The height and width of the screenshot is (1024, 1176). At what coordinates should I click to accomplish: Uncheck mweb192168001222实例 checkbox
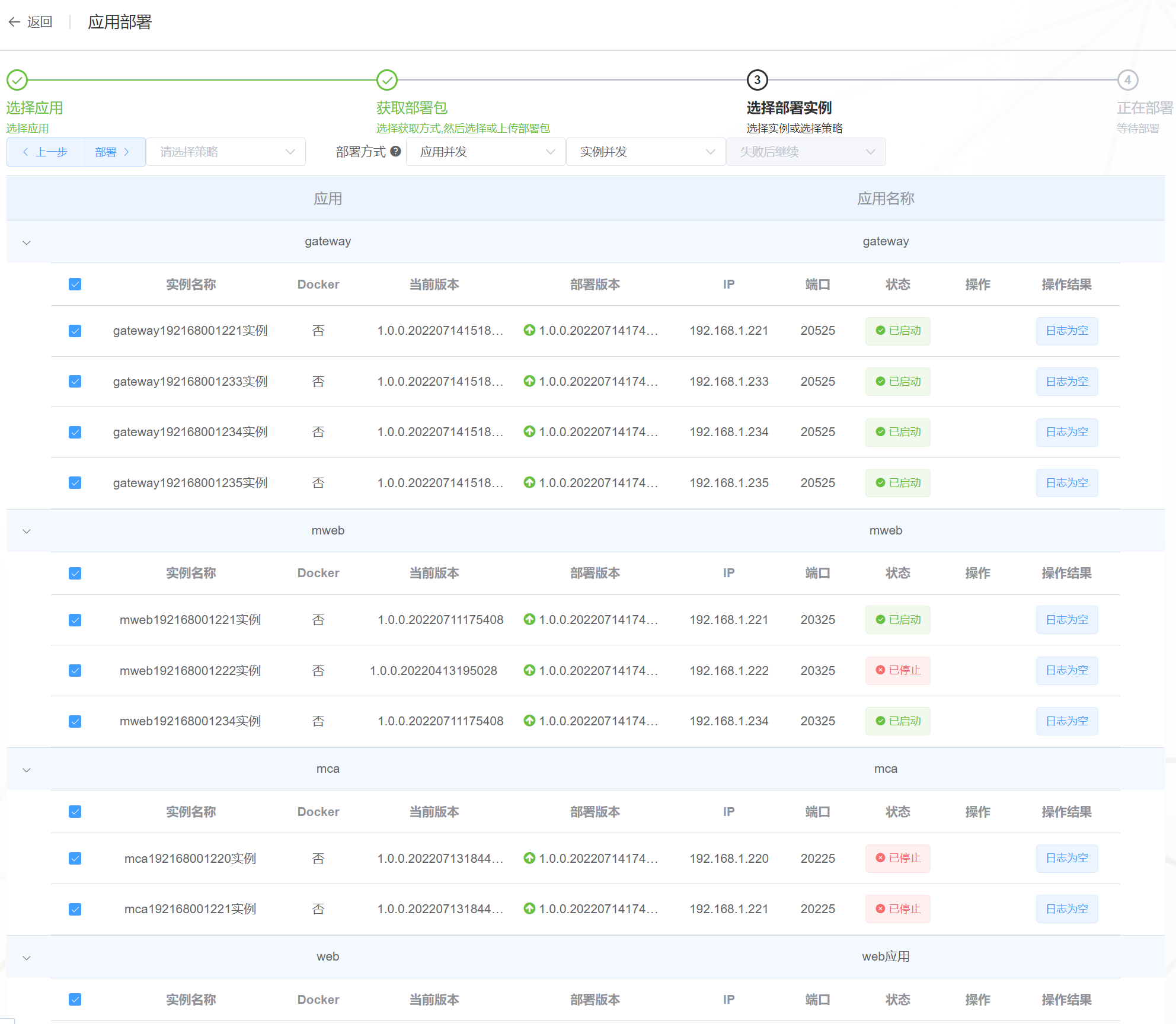(75, 670)
